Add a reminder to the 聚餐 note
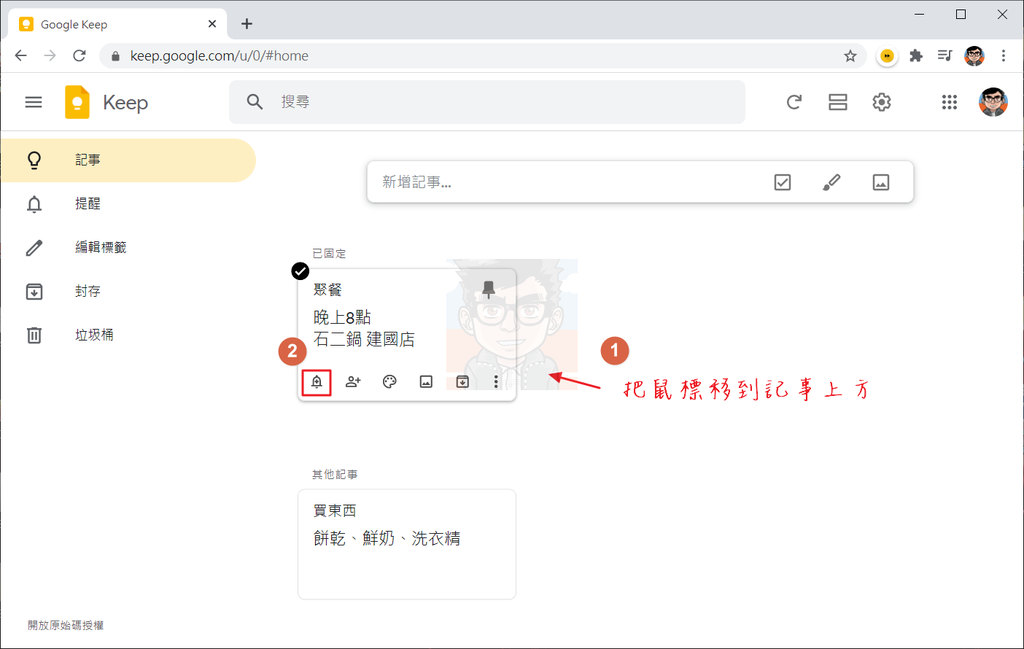 click(x=317, y=382)
